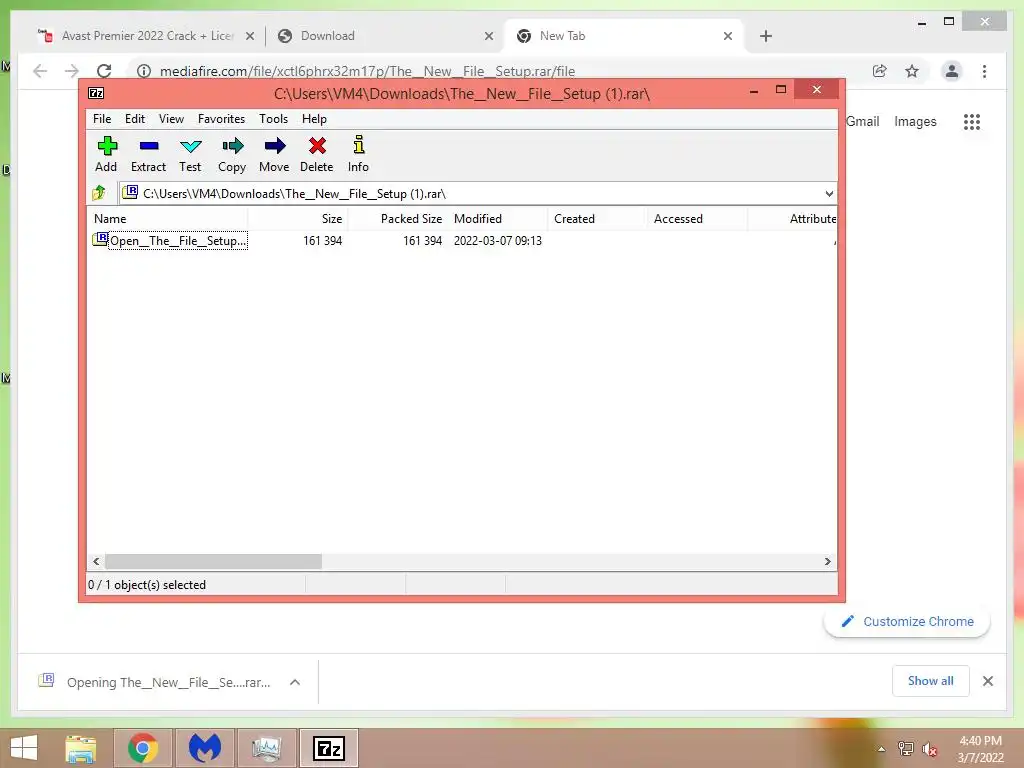
Task: Switch to Avast Premier 2022 Crack tab
Action: 145,36
